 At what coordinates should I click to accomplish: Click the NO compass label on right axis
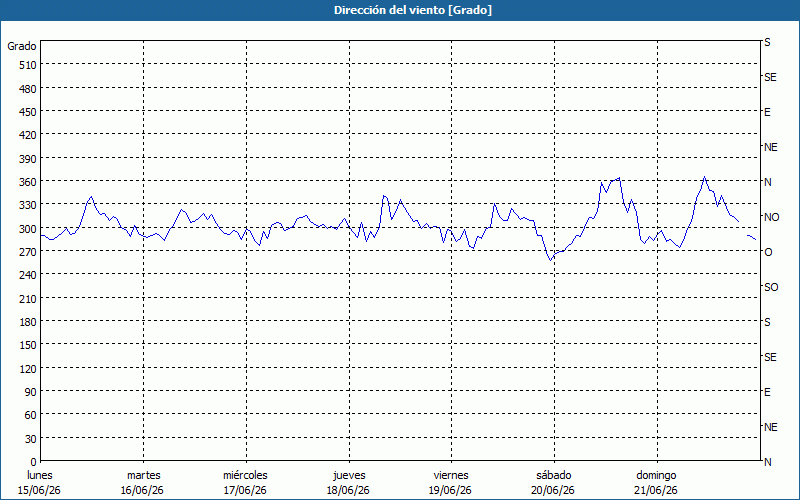[x=771, y=217]
